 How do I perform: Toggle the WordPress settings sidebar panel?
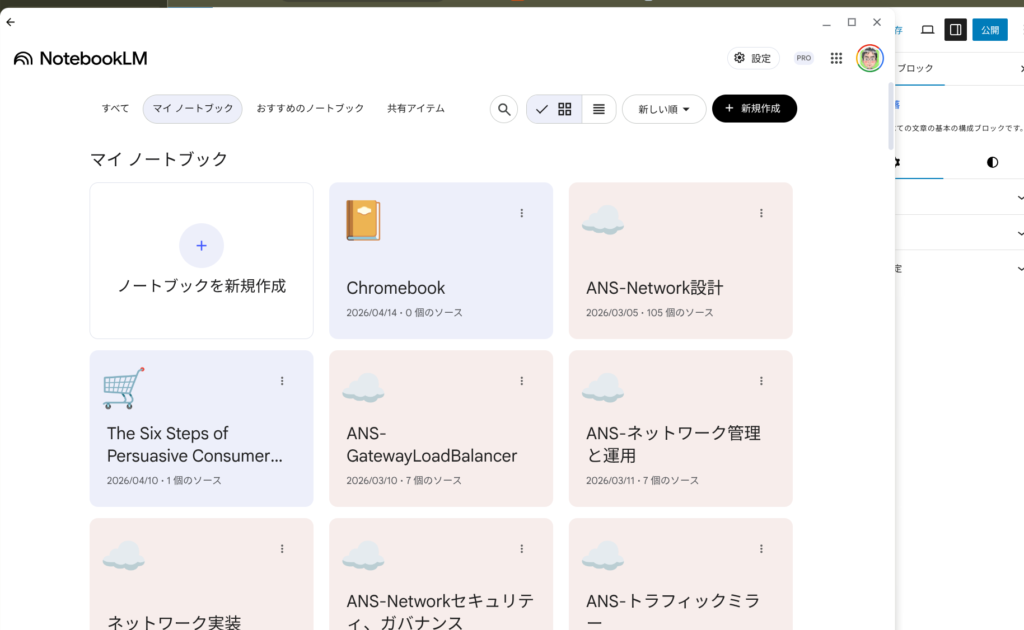[x=955, y=30]
